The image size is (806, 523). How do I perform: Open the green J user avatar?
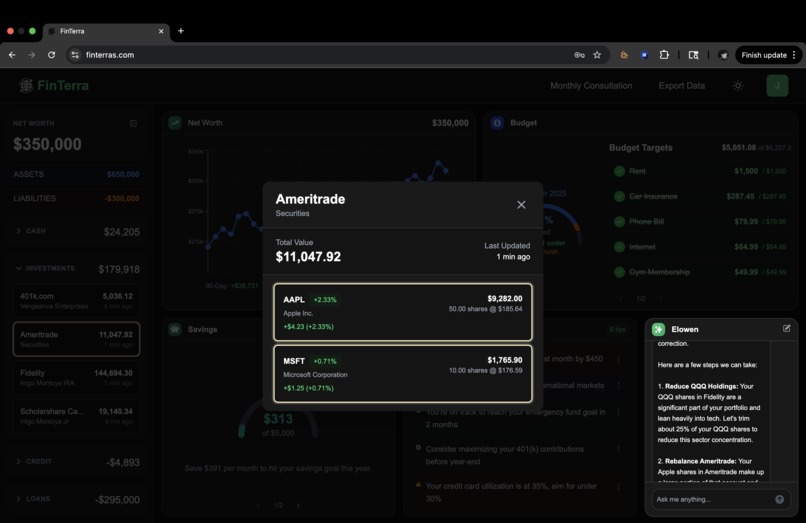point(777,86)
